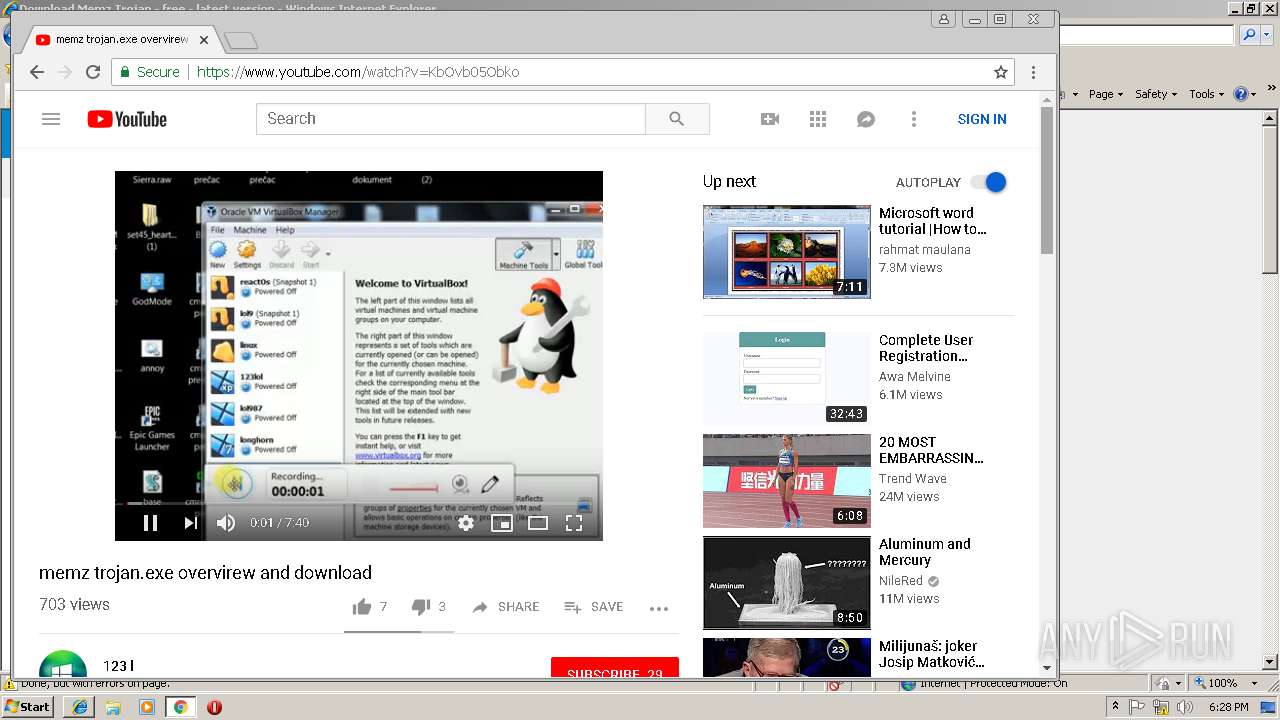
Task: Open Aluminum and Mercury video title
Action: [x=925, y=552]
